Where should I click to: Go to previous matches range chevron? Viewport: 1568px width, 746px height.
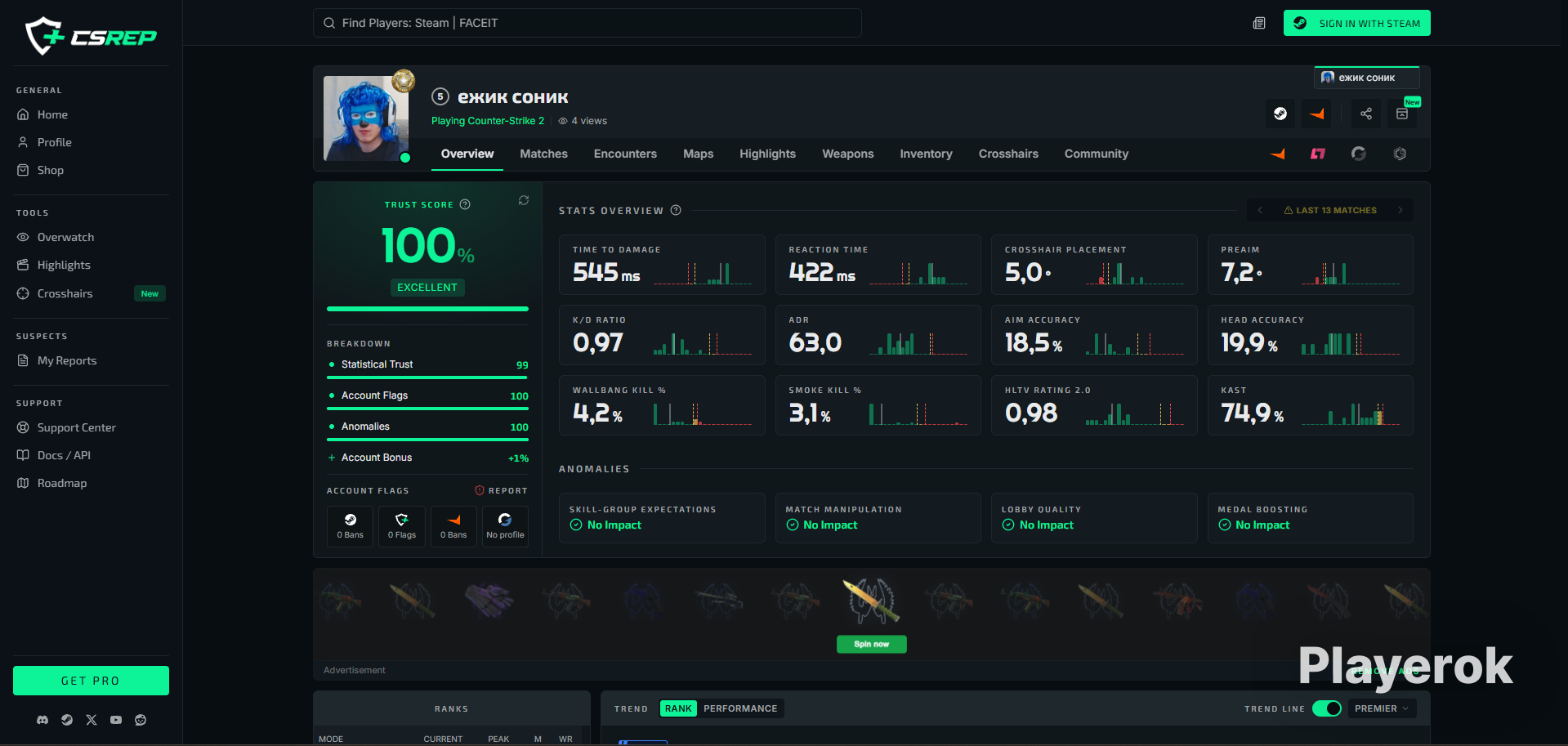(1260, 210)
